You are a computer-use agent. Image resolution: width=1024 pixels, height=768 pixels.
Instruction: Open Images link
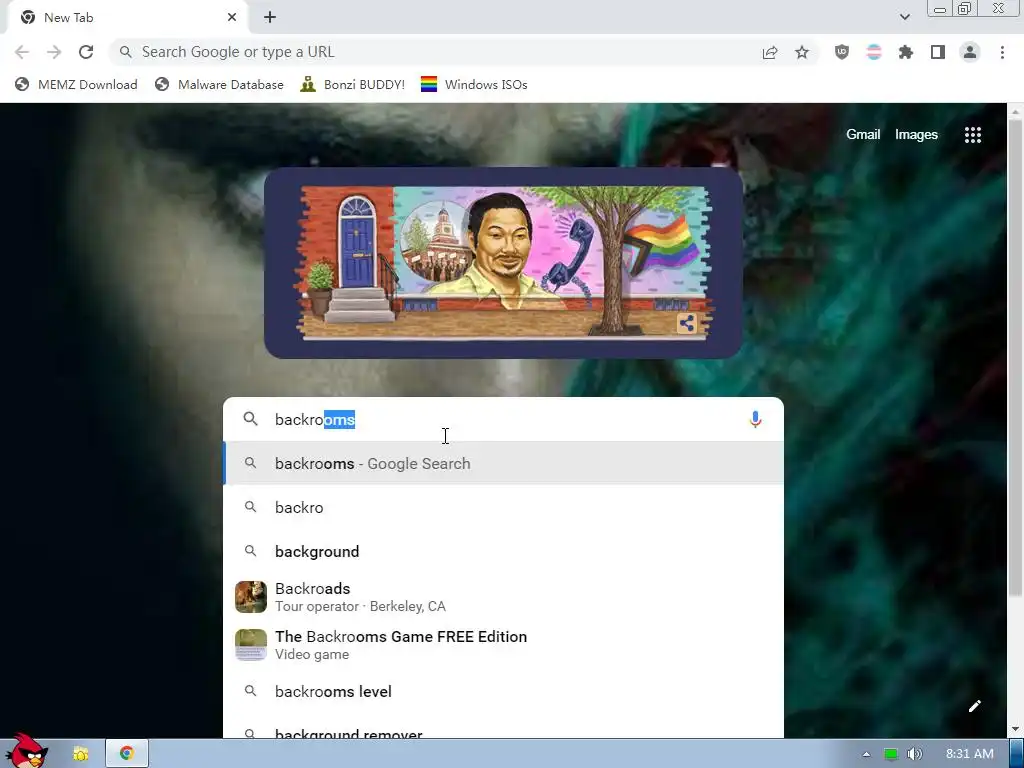point(916,135)
